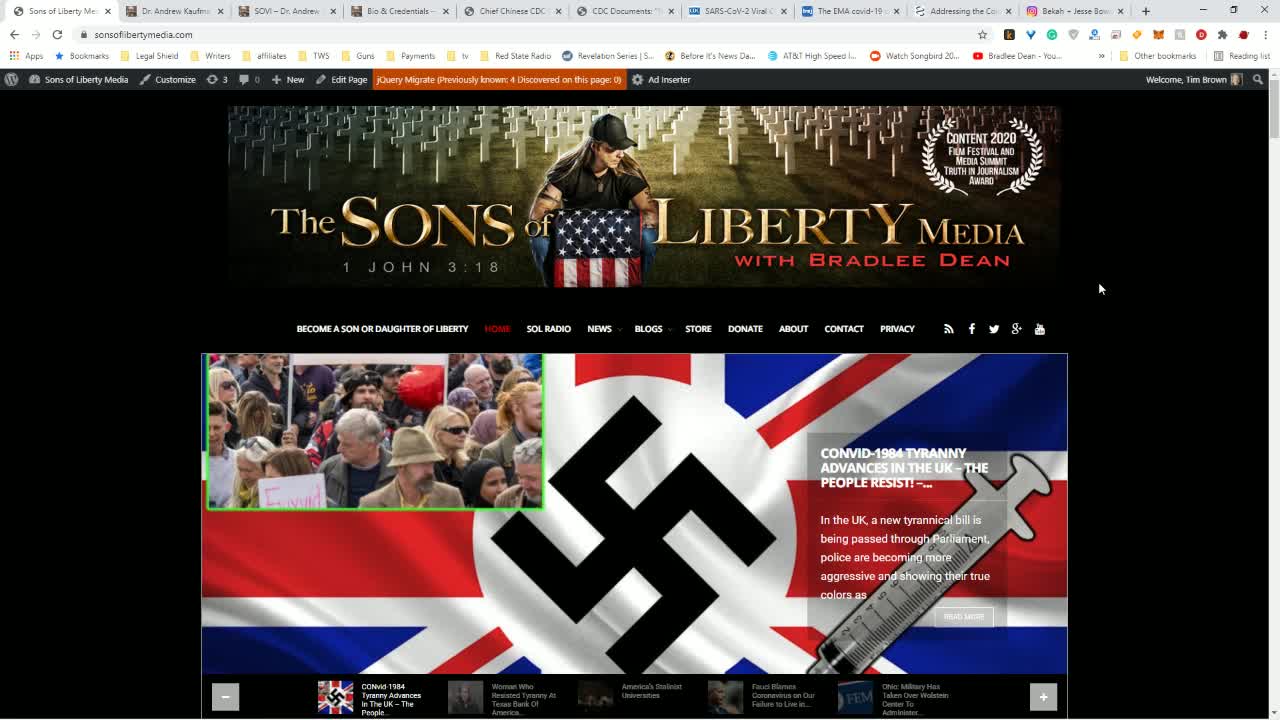Add a new item via New in admin bar

point(288,79)
